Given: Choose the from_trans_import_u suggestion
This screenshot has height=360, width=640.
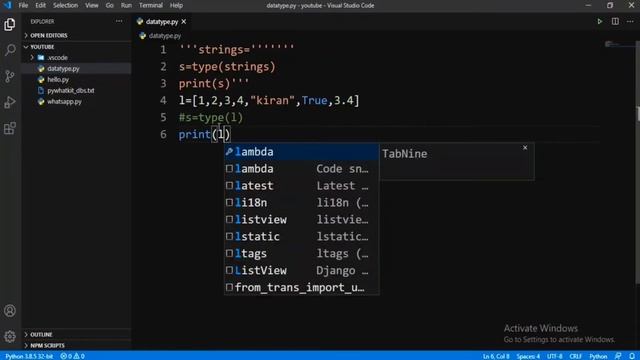Looking at the screenshot, I should point(302,287).
